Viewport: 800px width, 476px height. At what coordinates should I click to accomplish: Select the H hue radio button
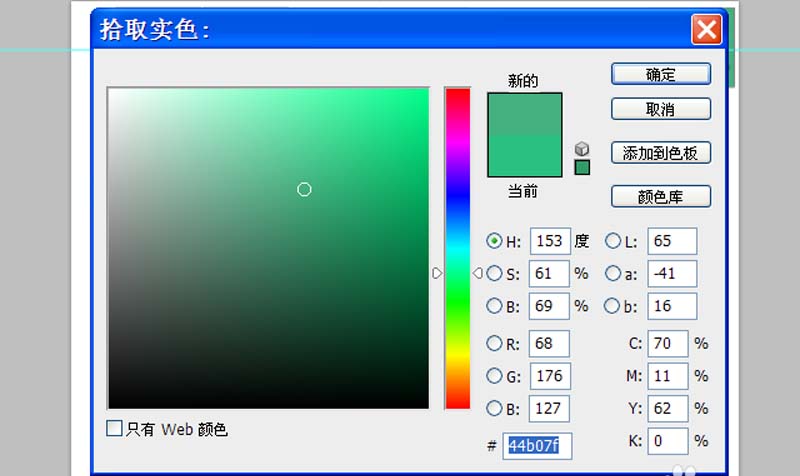pyautogui.click(x=494, y=241)
